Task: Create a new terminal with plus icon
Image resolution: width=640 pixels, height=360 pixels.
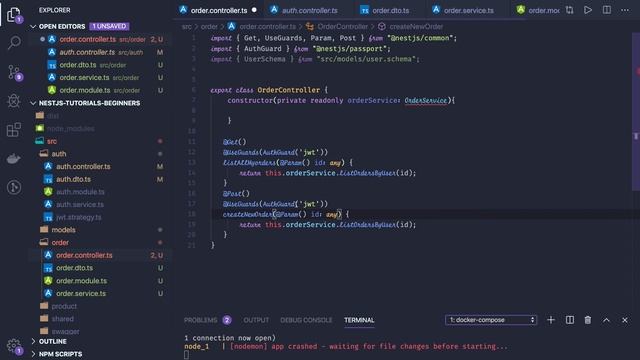Action: coord(551,320)
